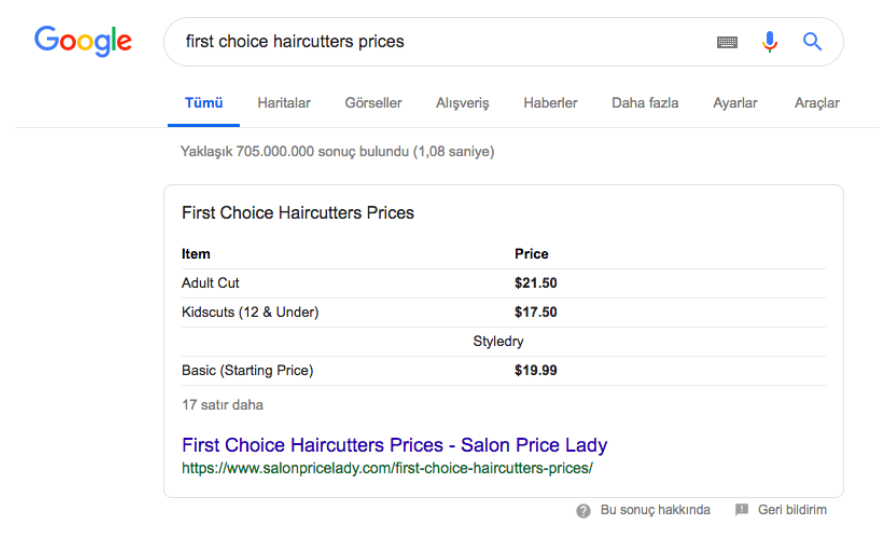Go to the Alışveriş tab

pyautogui.click(x=462, y=103)
